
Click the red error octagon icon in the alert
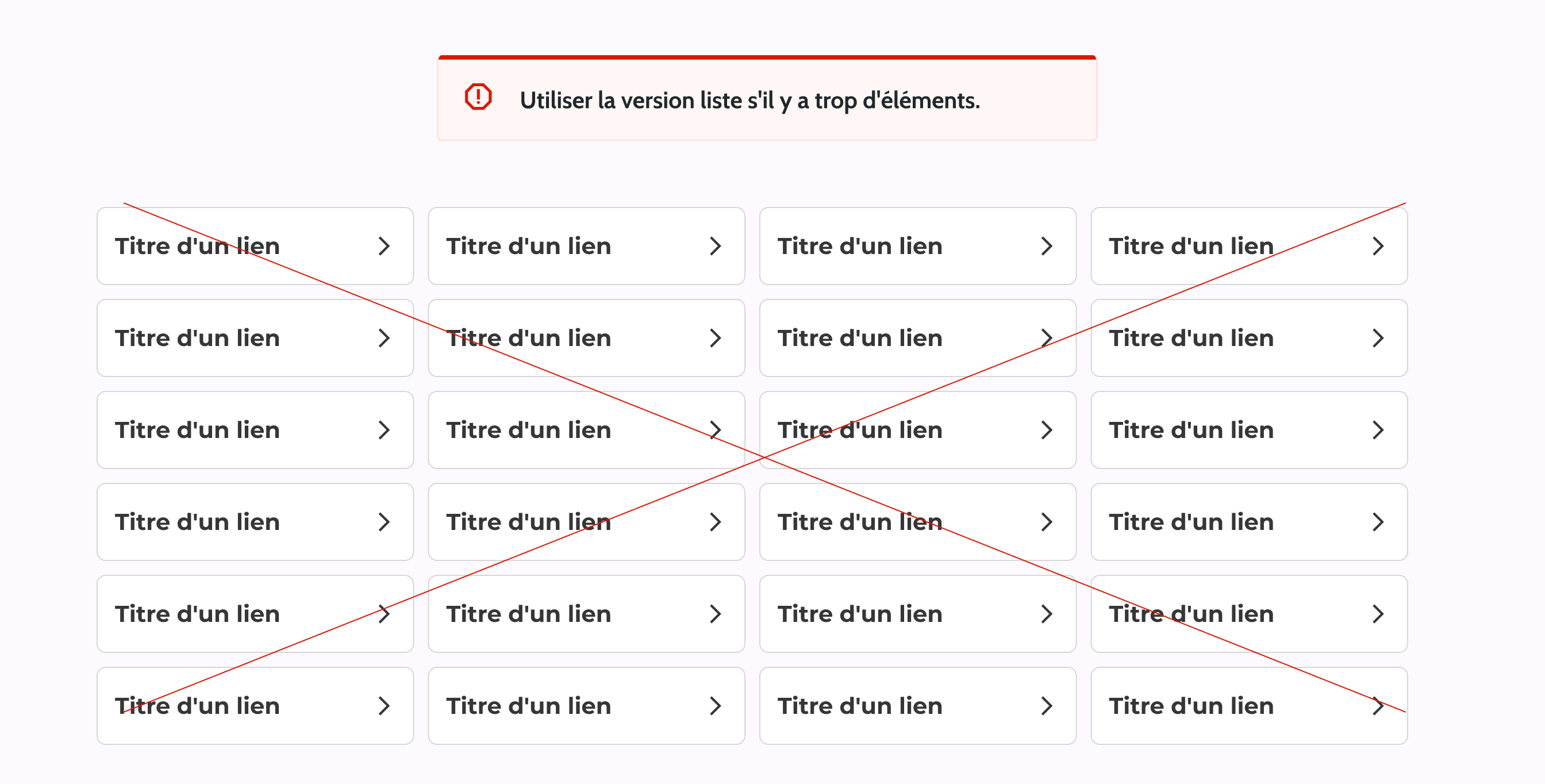(x=478, y=97)
